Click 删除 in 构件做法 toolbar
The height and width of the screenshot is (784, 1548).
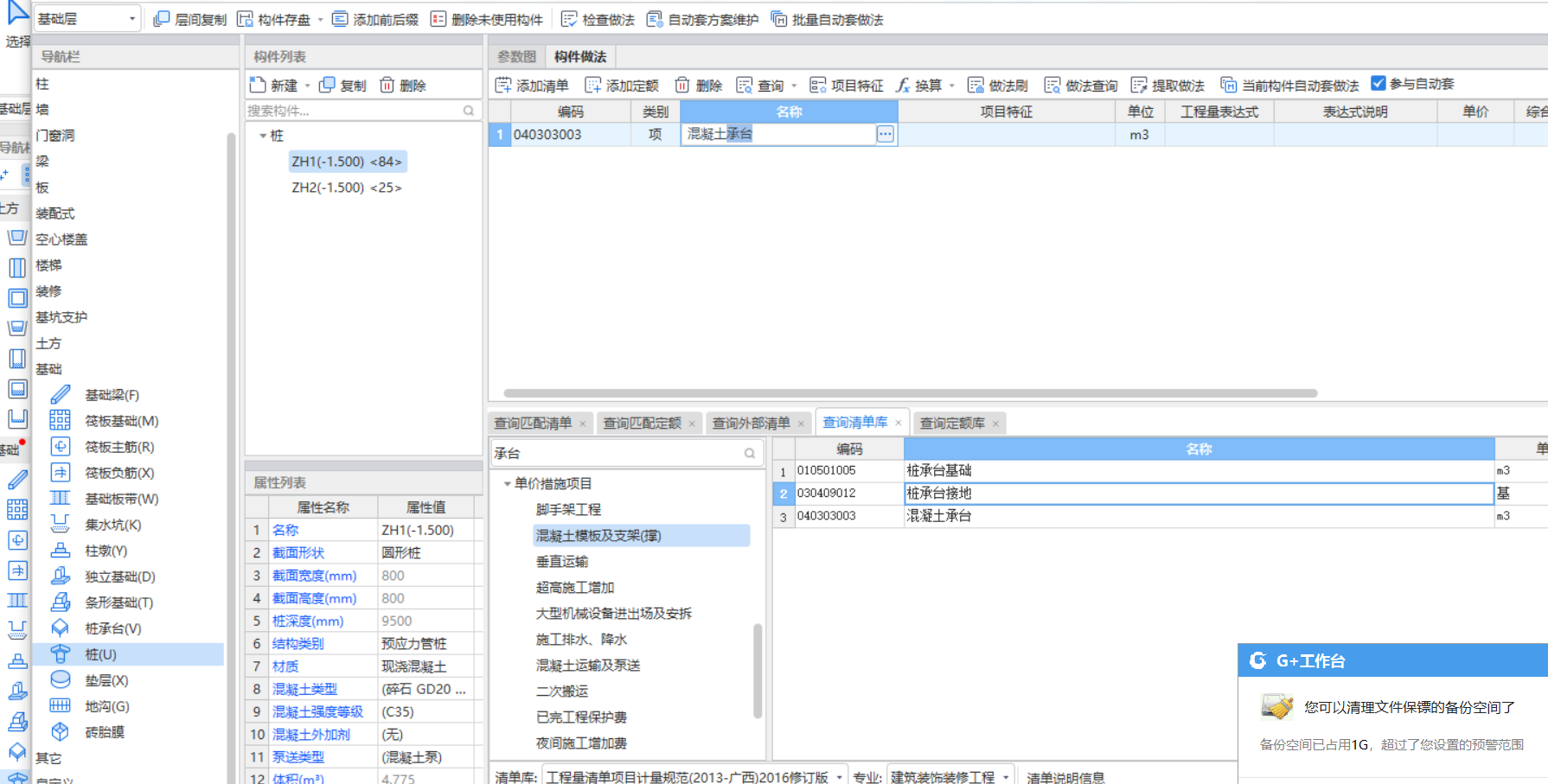click(698, 85)
